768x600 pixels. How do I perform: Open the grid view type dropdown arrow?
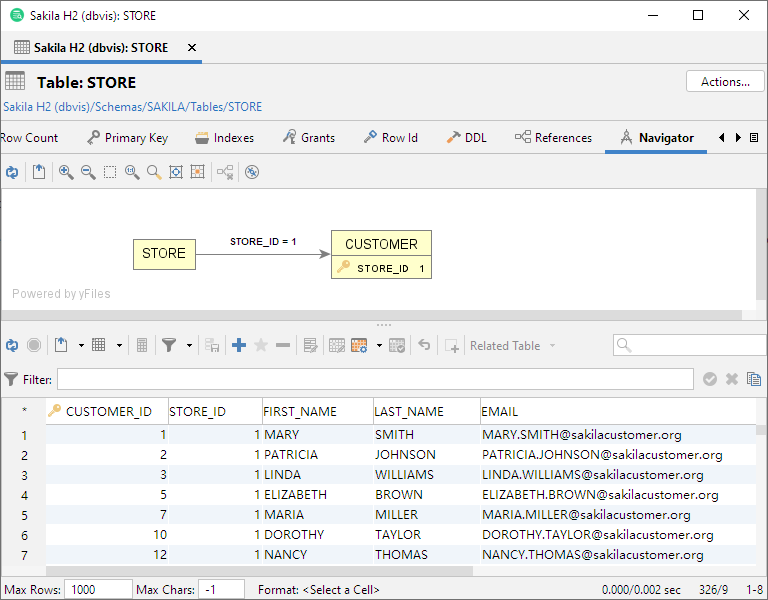119,345
